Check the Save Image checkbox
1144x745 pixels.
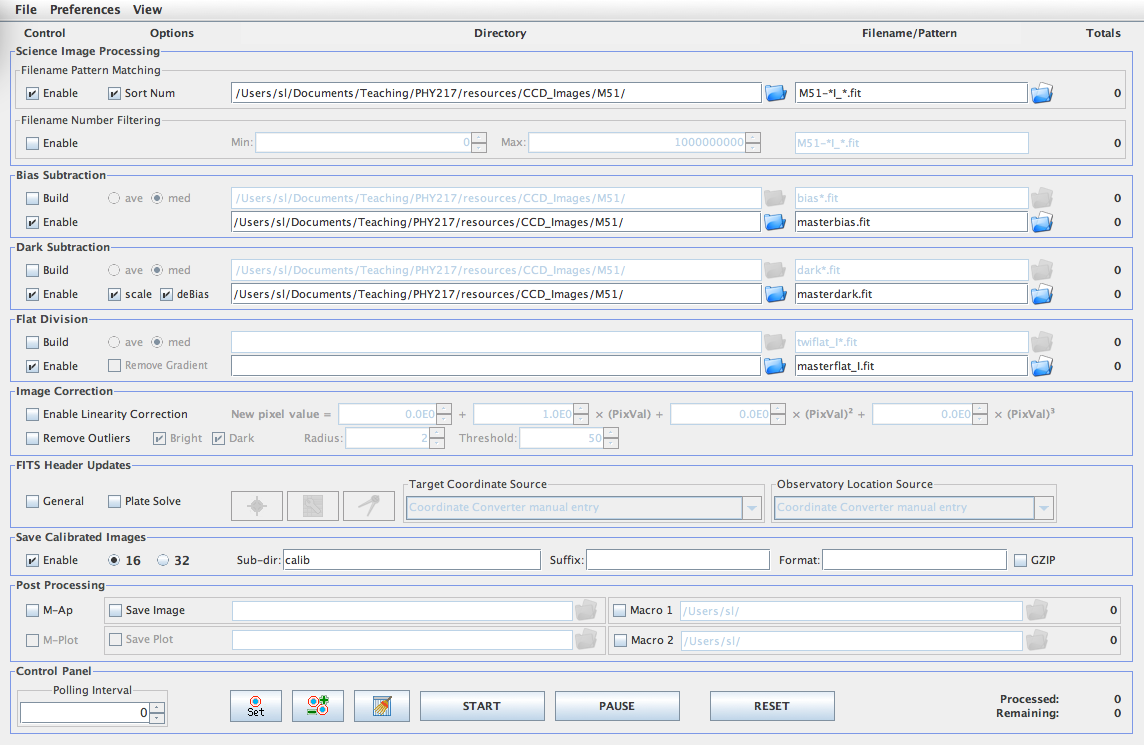tap(115, 611)
